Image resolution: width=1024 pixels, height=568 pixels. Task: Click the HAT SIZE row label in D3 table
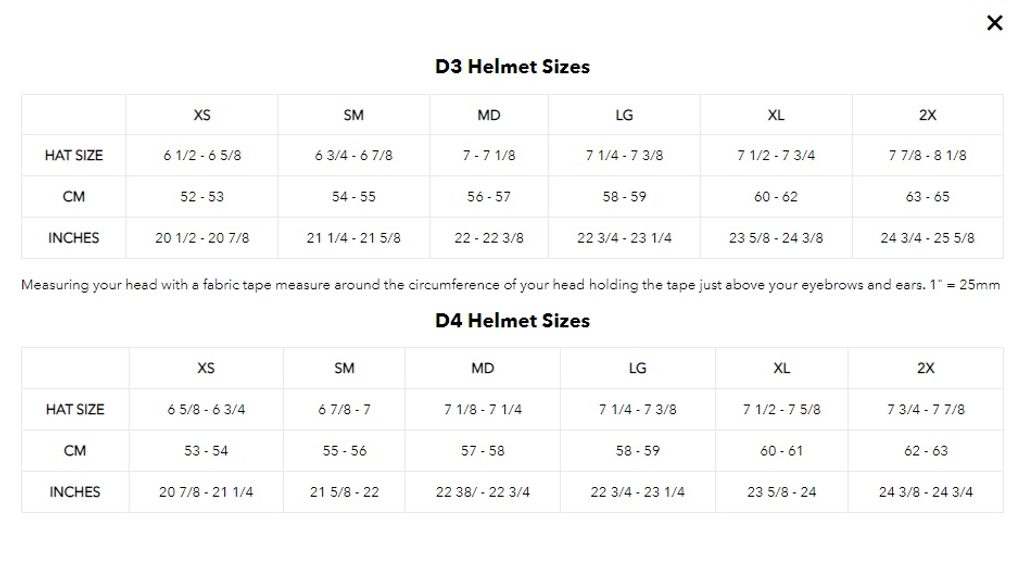click(x=74, y=156)
